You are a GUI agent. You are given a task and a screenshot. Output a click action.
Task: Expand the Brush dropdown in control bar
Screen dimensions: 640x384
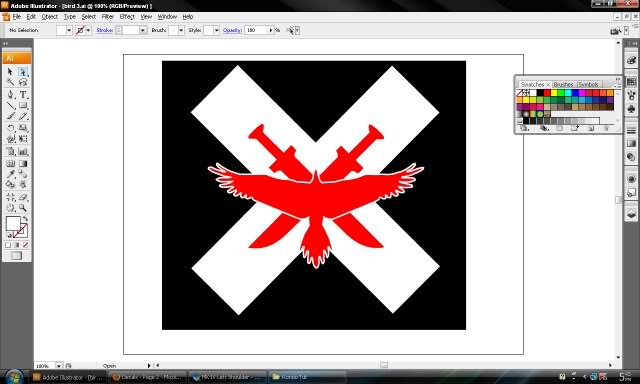point(181,30)
